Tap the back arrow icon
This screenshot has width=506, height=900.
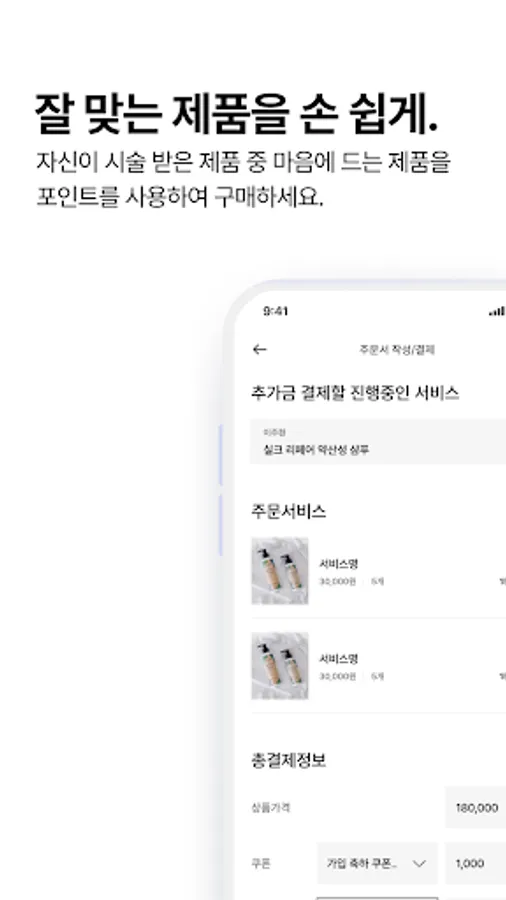pyautogui.click(x=260, y=349)
